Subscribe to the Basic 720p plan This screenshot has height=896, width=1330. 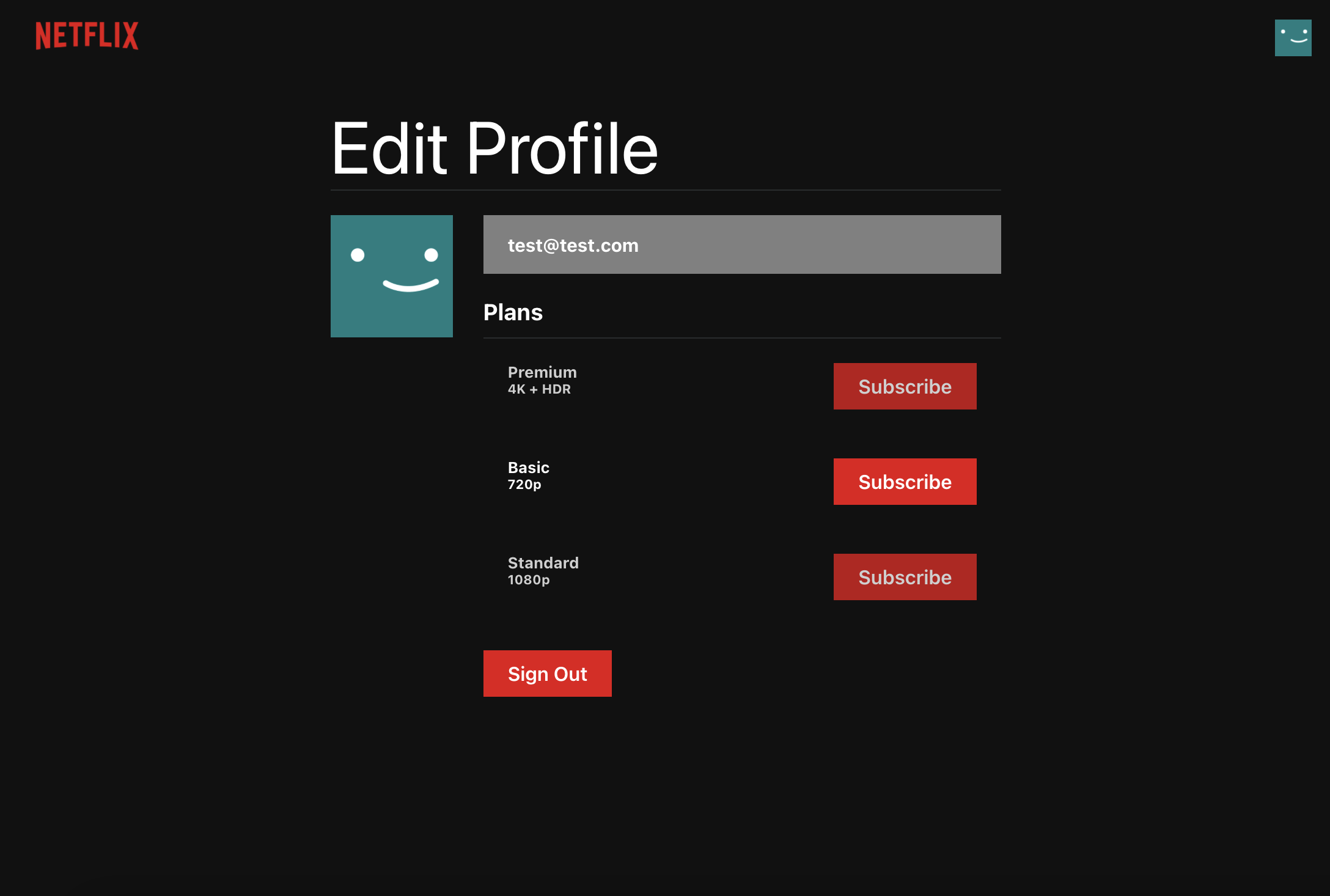pyautogui.click(x=905, y=481)
